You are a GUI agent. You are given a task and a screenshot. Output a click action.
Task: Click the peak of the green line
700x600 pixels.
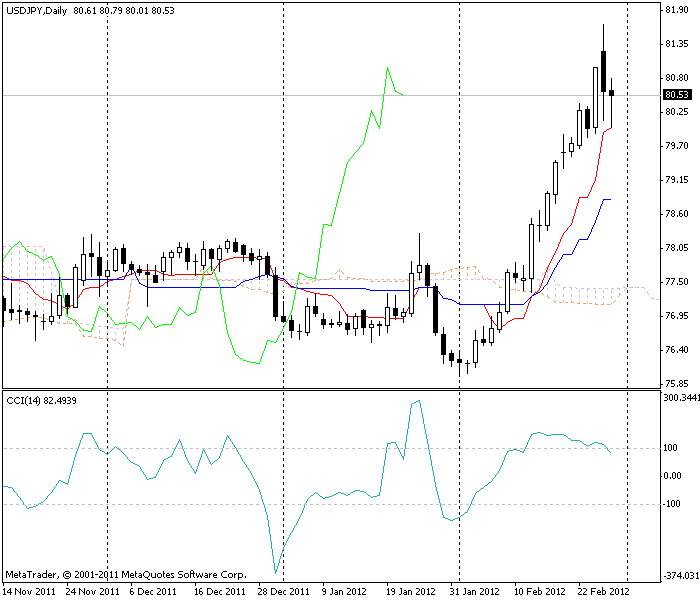pyautogui.click(x=387, y=68)
